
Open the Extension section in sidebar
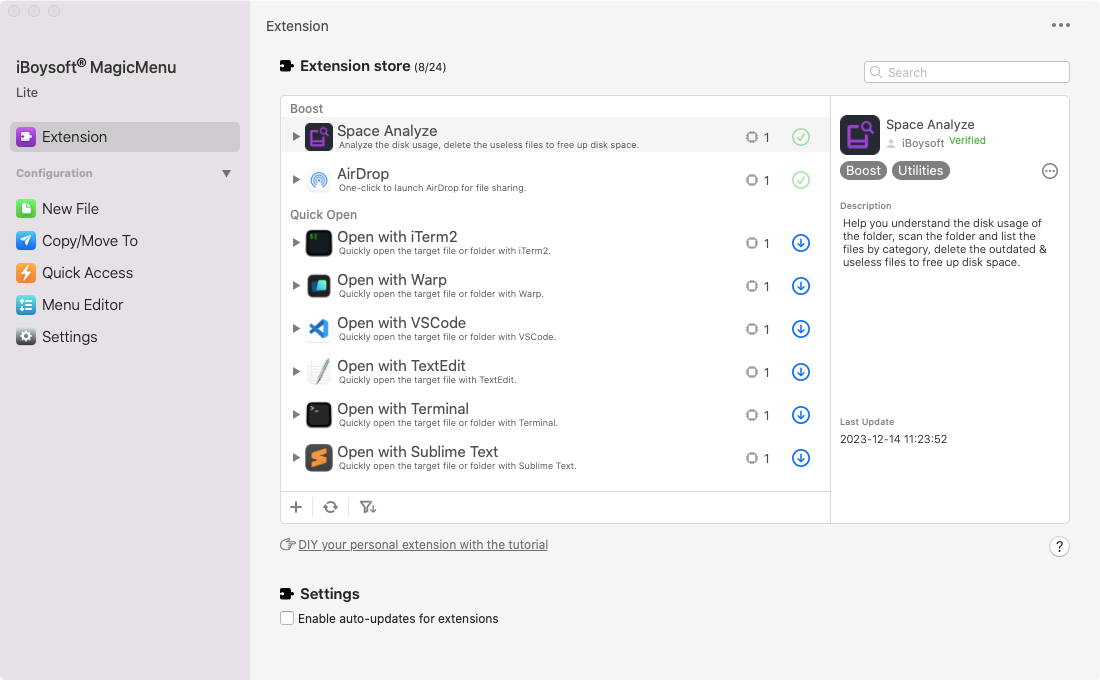click(125, 137)
